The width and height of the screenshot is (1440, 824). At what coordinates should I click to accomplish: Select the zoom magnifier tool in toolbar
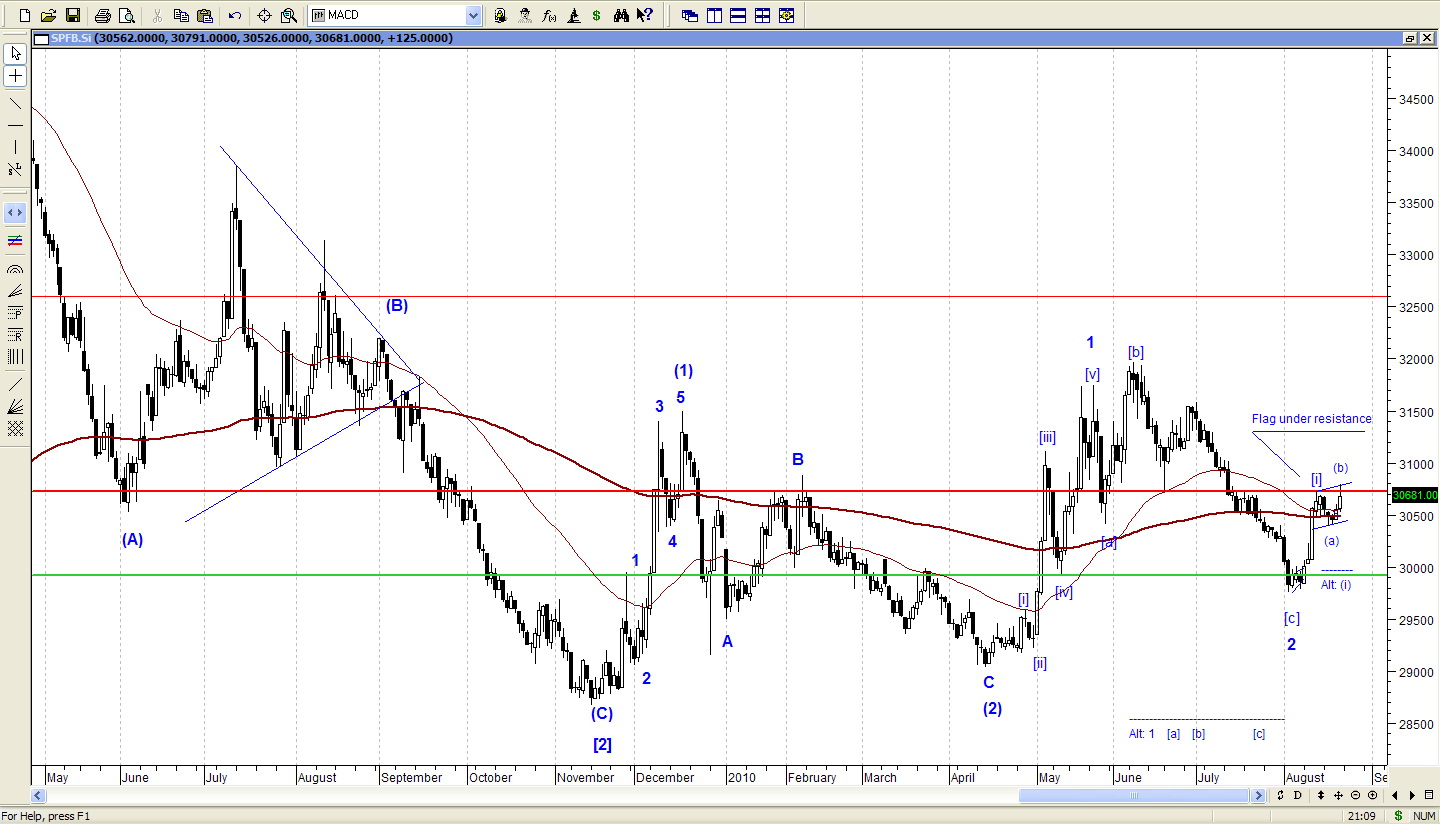(x=289, y=15)
